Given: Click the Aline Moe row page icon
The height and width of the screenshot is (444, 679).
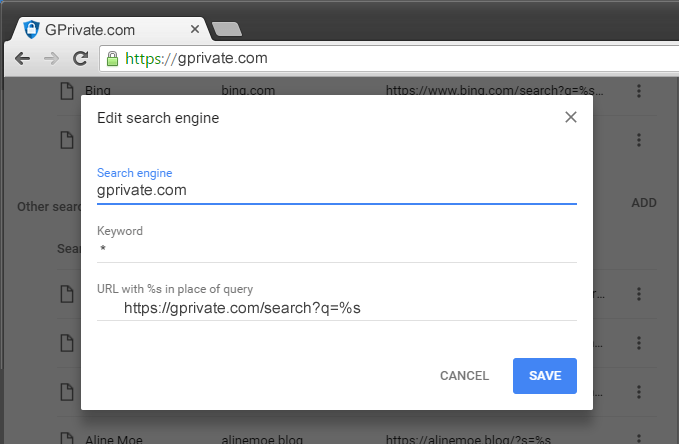Looking at the screenshot, I should point(66,437).
